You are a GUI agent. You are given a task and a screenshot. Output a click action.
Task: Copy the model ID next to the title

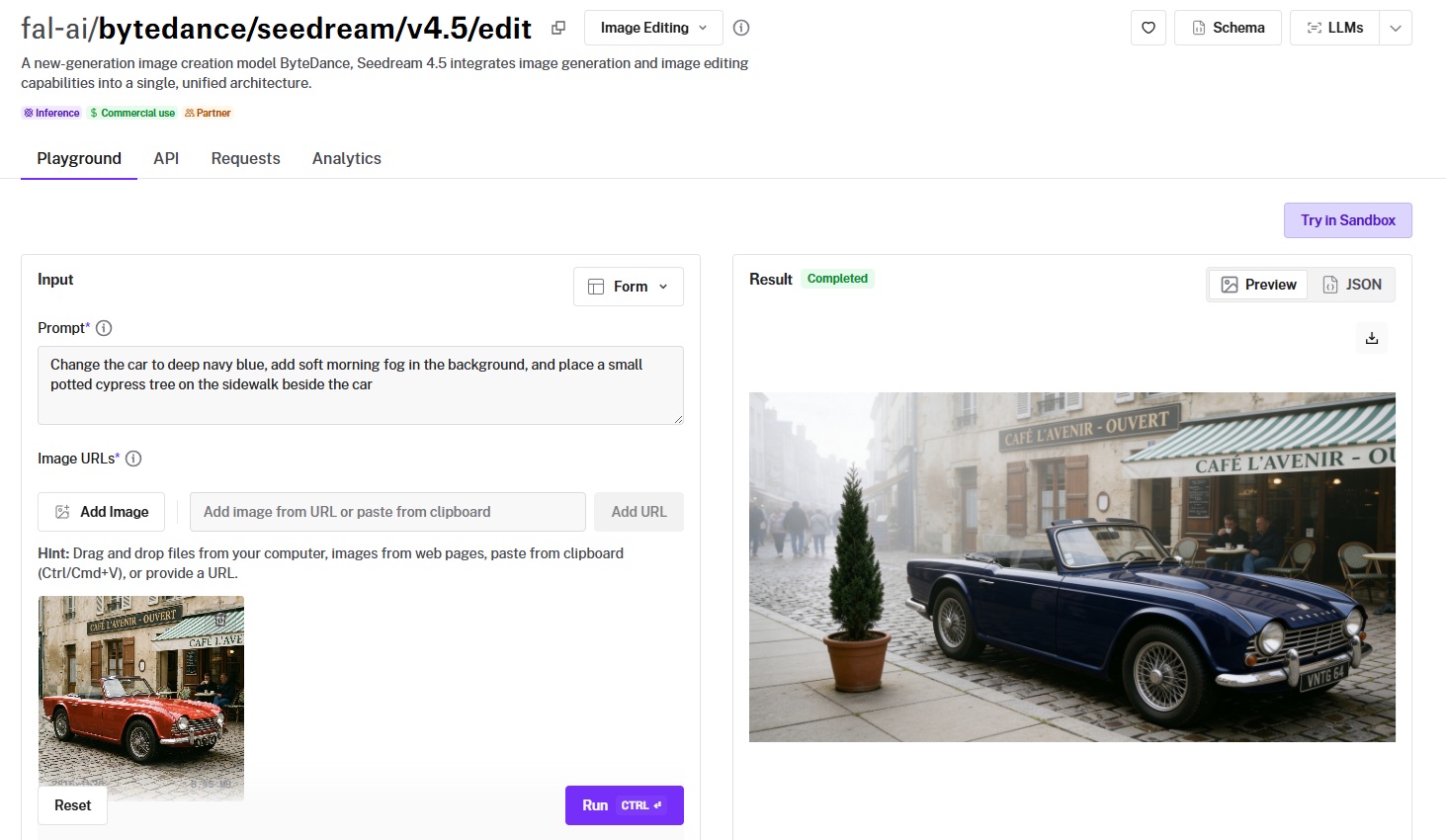(558, 28)
